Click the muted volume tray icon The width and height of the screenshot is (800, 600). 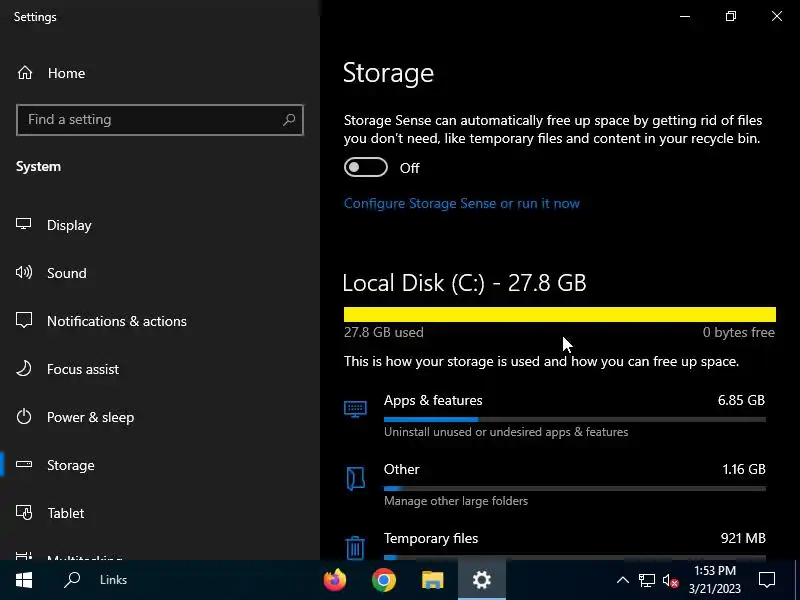click(670, 581)
